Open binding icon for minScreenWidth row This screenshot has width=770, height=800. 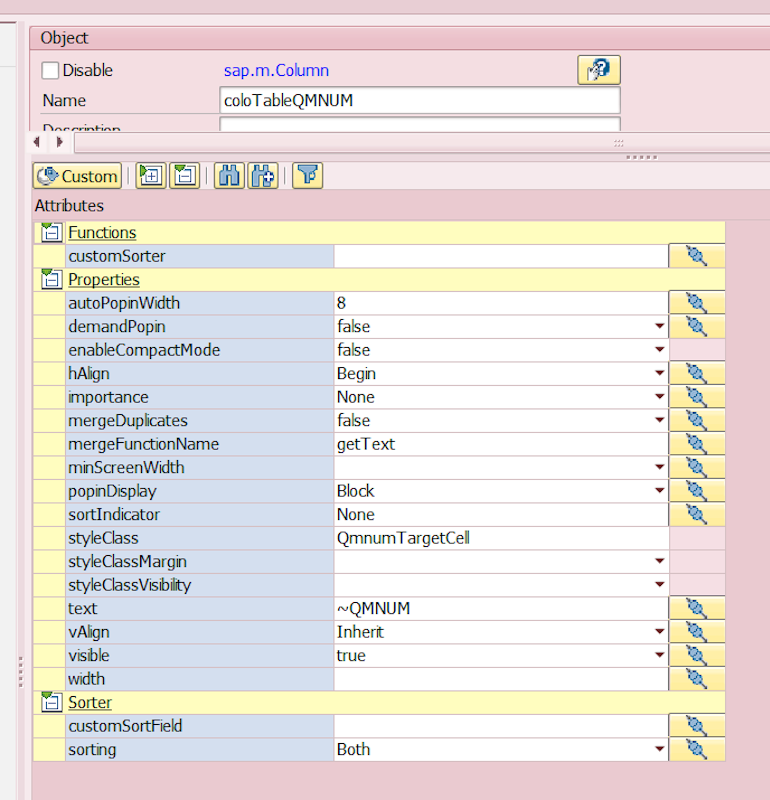coord(697,467)
